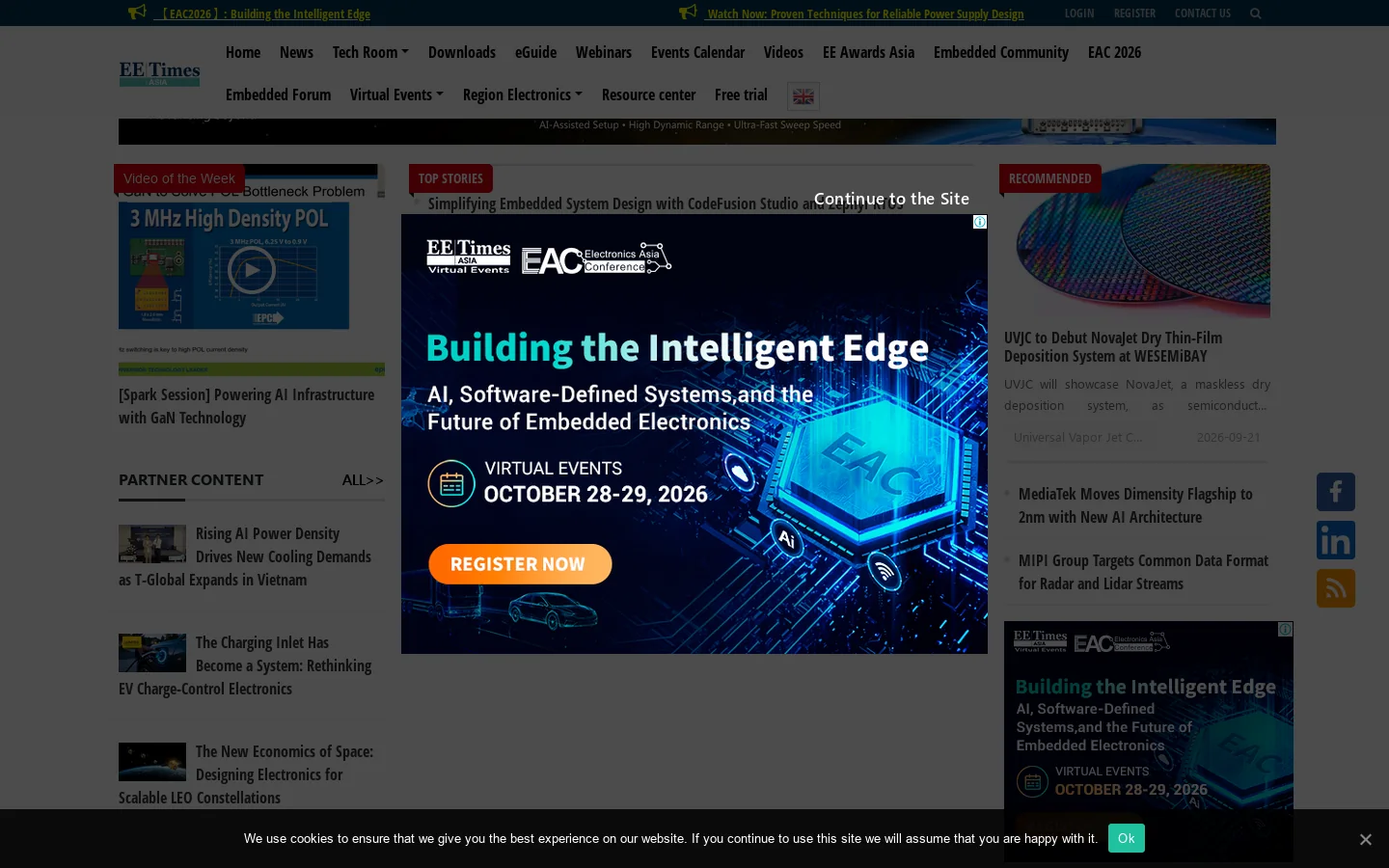Open the Events Calendar menu item
The image size is (1389, 868).
697,52
